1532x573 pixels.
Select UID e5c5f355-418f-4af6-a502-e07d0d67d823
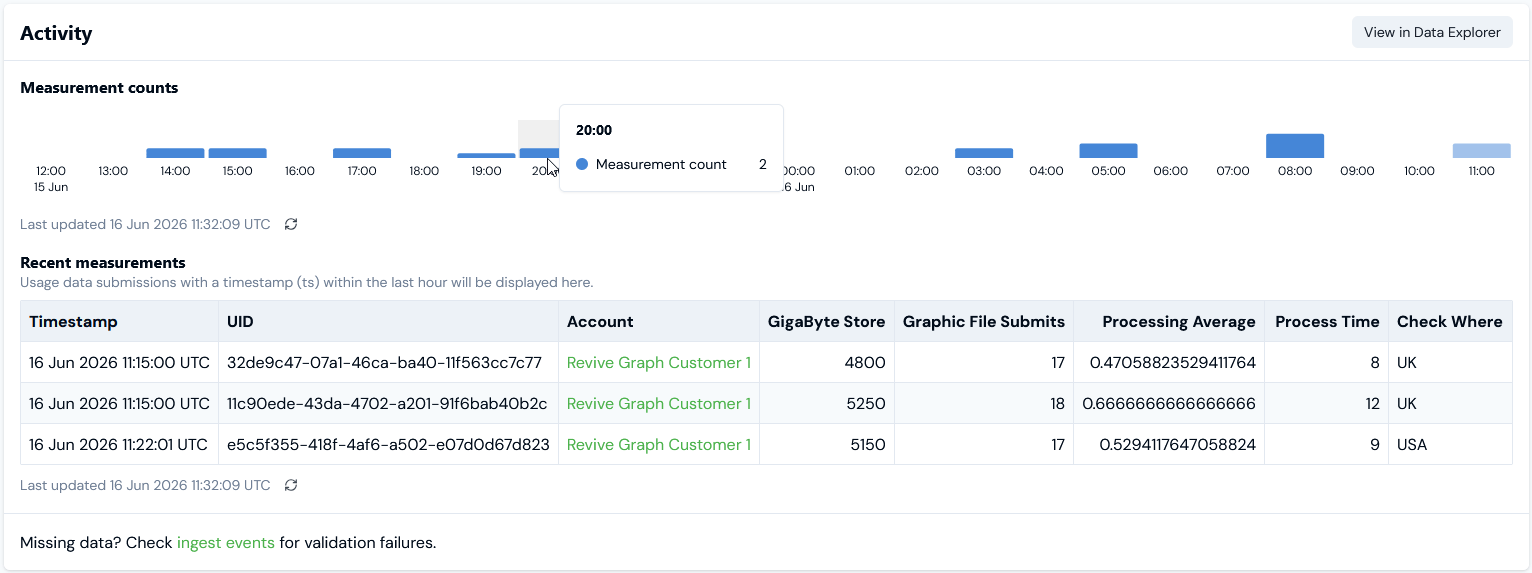(388, 445)
